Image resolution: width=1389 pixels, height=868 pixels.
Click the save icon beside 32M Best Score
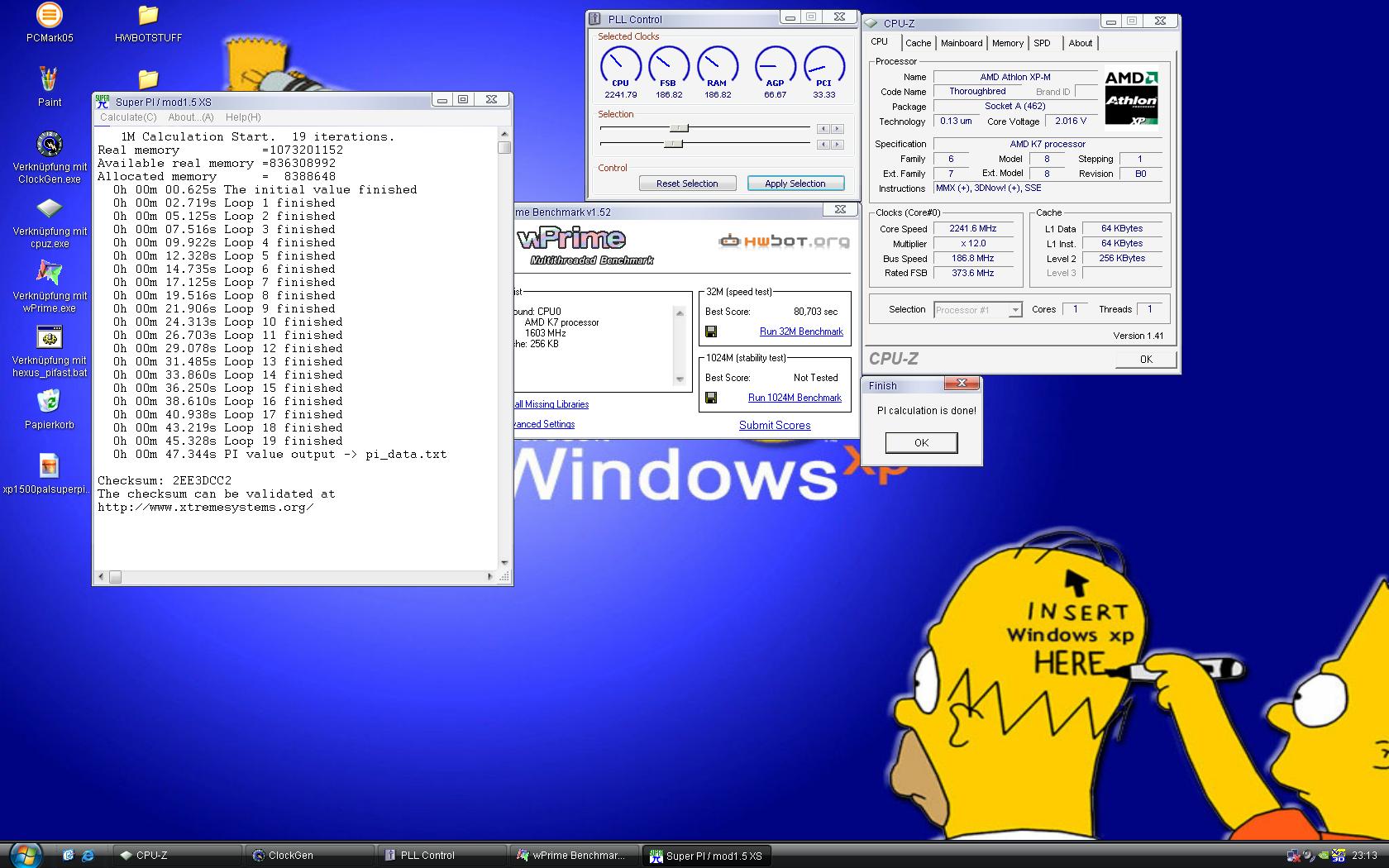[x=711, y=331]
